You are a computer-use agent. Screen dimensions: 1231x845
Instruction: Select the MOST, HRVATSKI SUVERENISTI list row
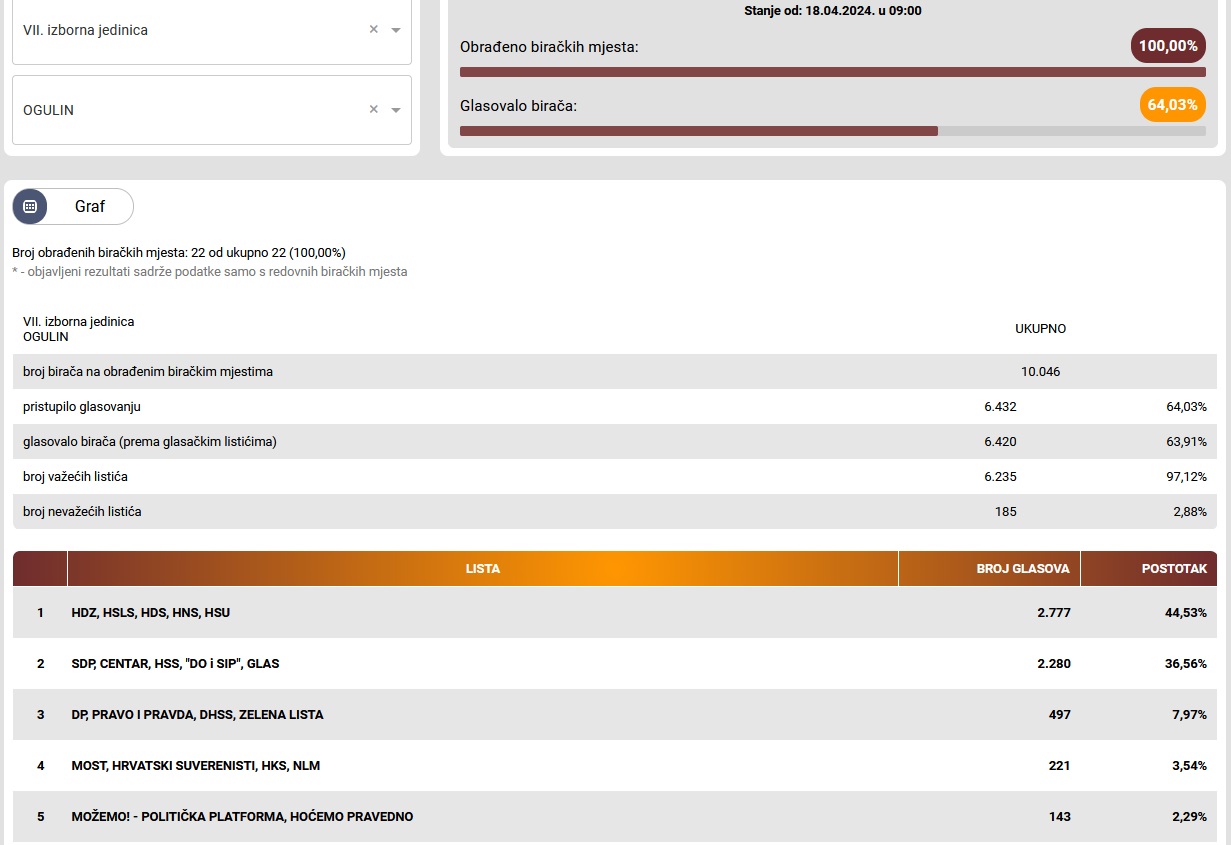[195, 766]
